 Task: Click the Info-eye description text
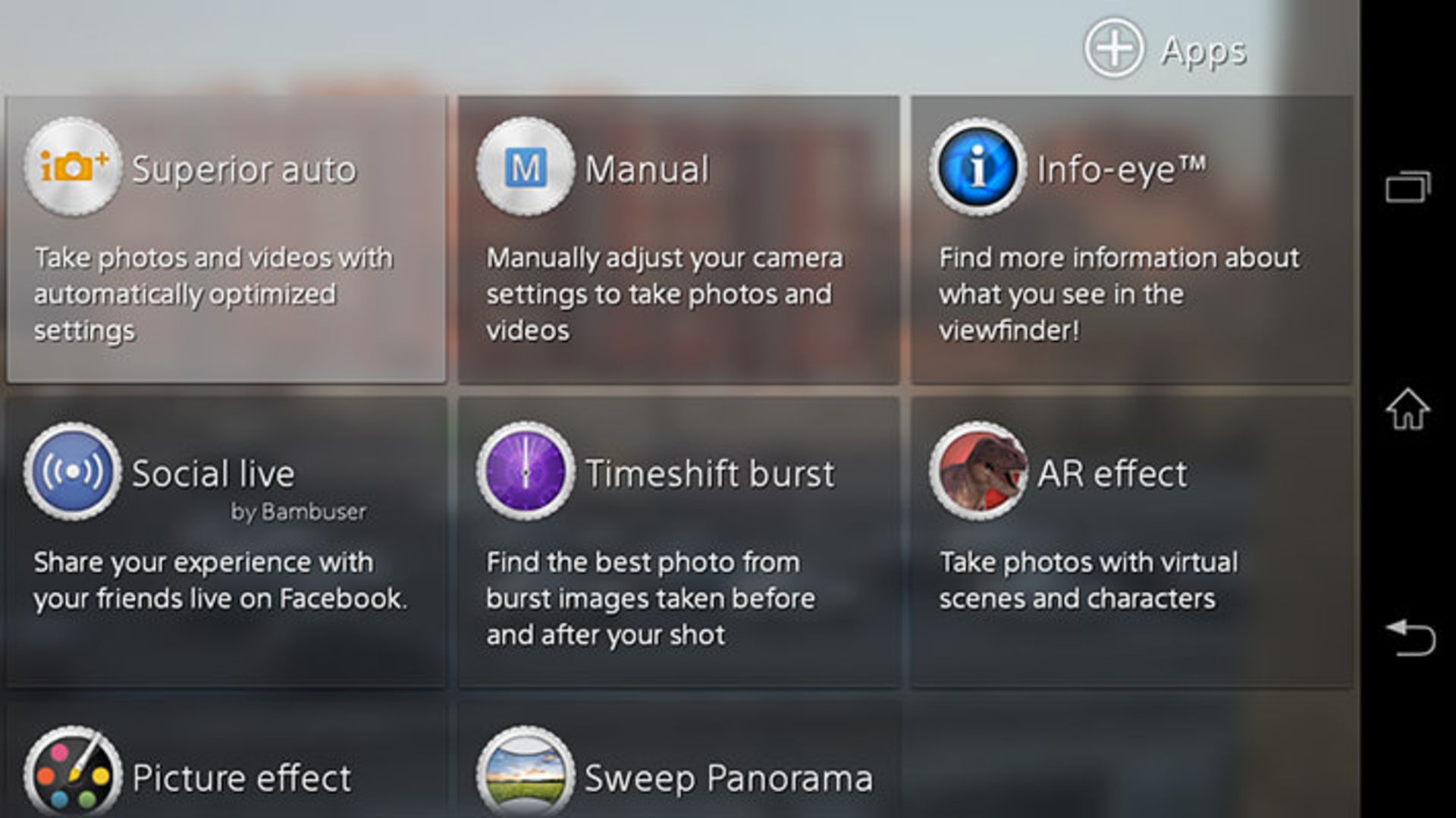click(x=1119, y=294)
